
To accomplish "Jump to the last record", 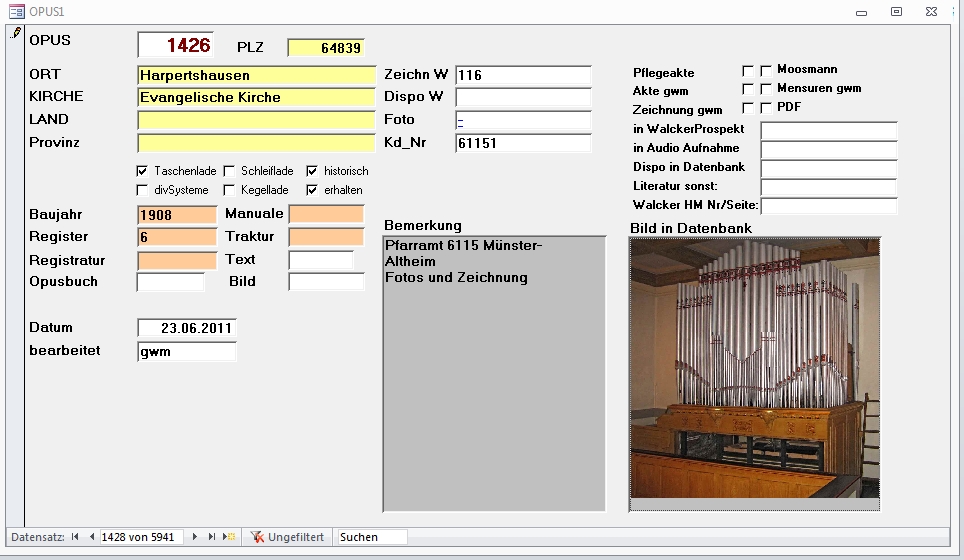I will click(x=211, y=537).
